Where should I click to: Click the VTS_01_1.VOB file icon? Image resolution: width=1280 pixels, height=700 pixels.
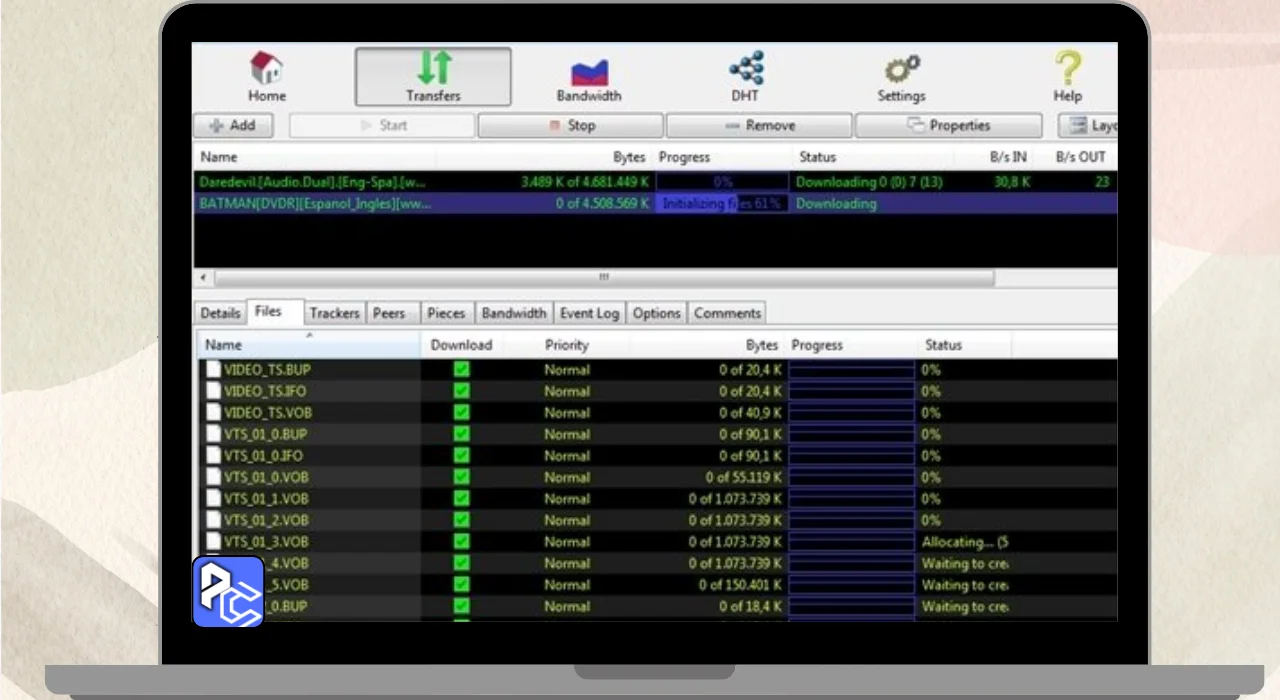coord(213,499)
